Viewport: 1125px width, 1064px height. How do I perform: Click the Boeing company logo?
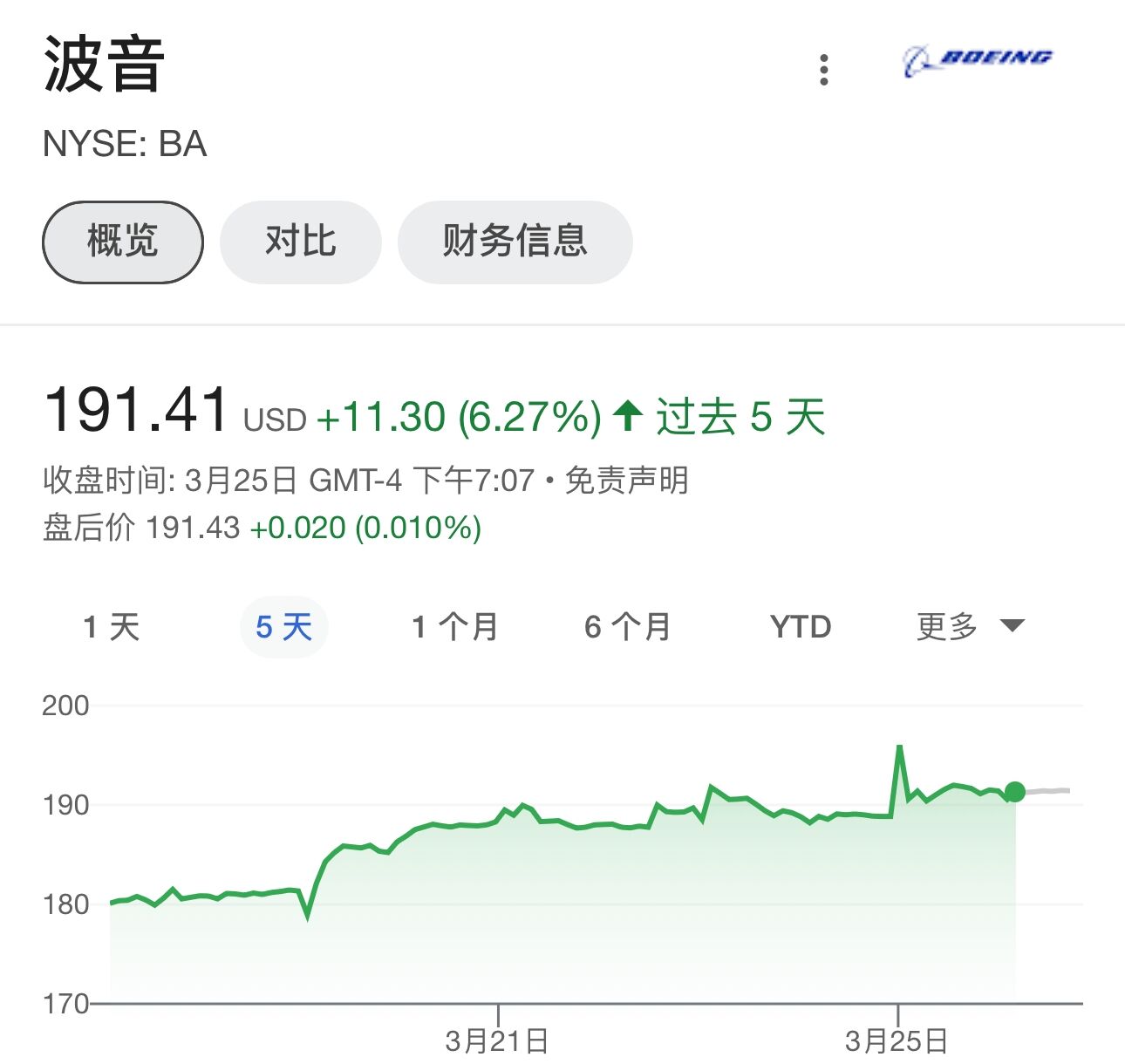click(978, 61)
